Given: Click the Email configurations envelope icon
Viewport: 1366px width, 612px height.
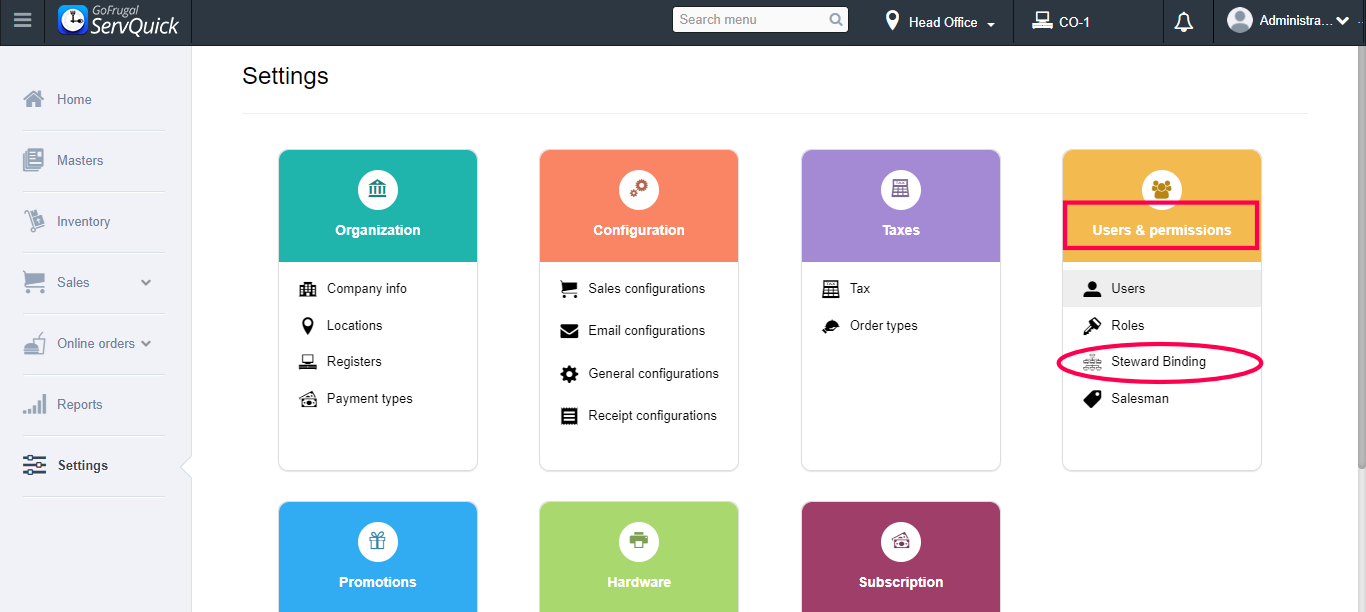Looking at the screenshot, I should click(569, 331).
